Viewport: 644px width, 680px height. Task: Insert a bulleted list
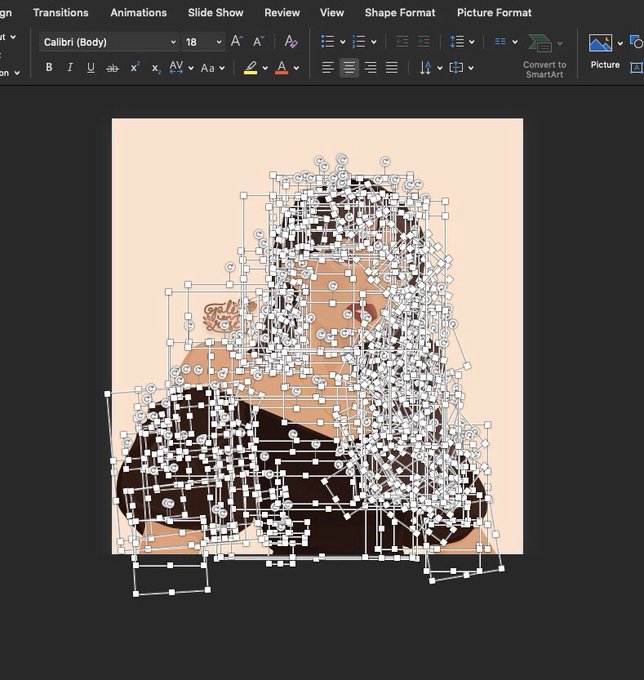(327, 42)
